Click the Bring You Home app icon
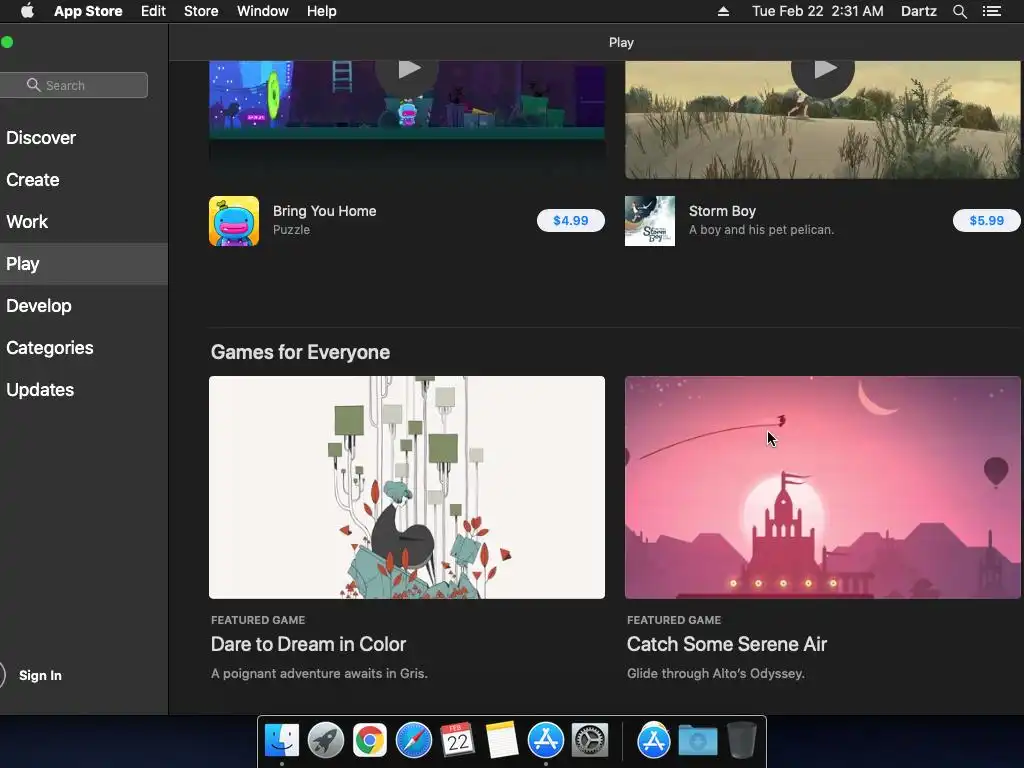This screenshot has width=1024, height=768. (x=234, y=221)
